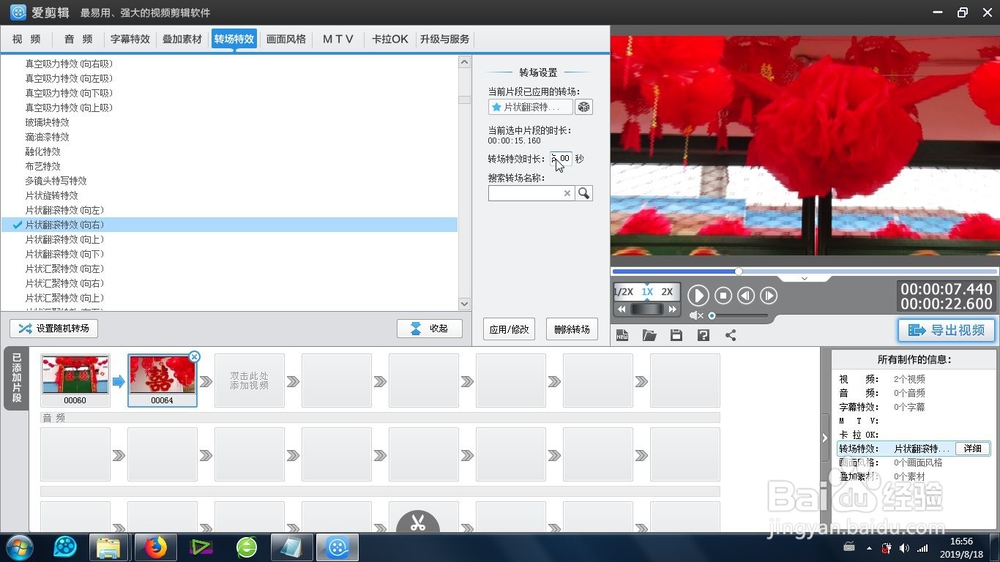Click the volume slider knob
Screen dimensions: 1000x562
coord(712,315)
